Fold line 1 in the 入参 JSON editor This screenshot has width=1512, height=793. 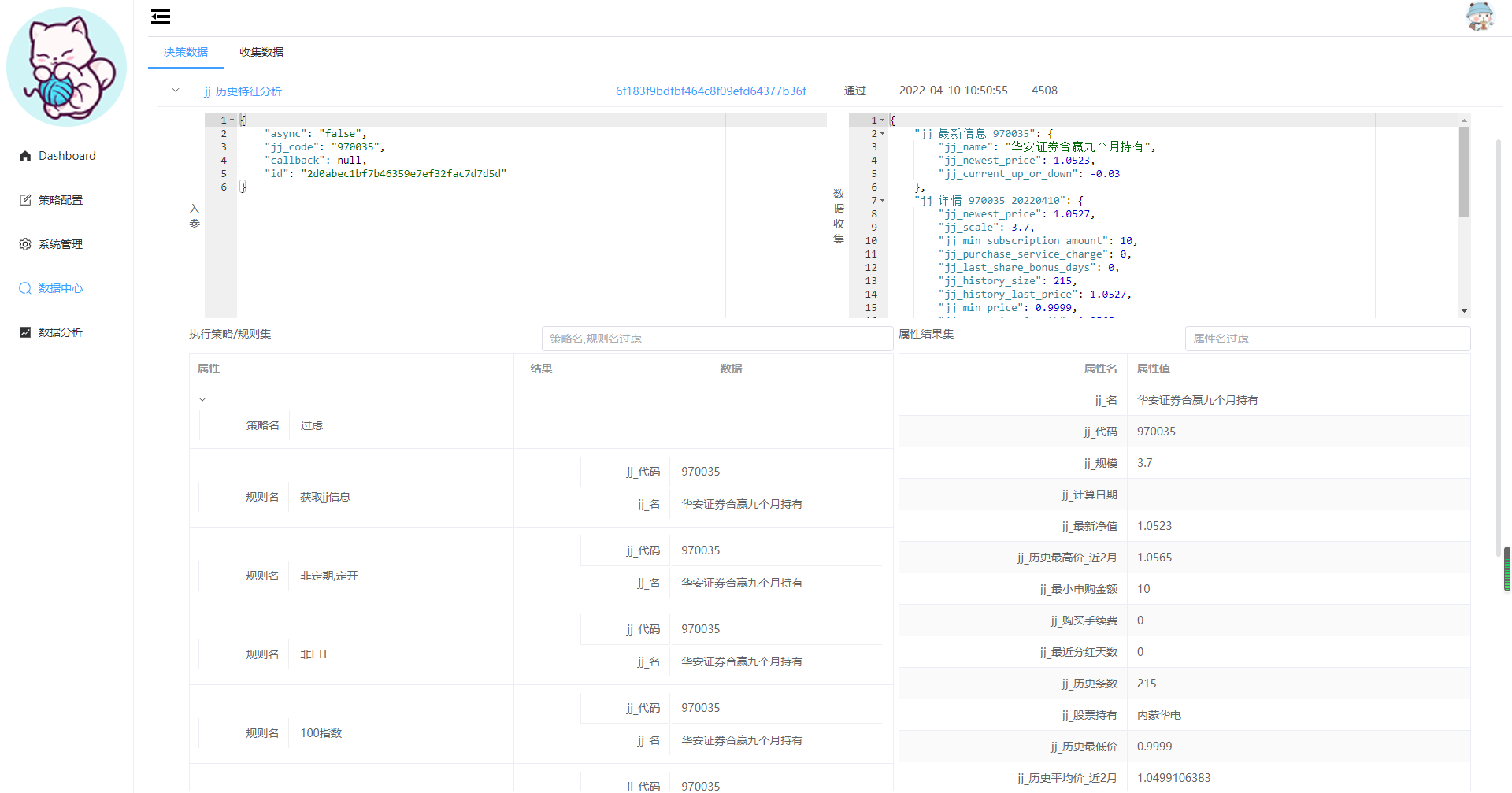[x=232, y=120]
